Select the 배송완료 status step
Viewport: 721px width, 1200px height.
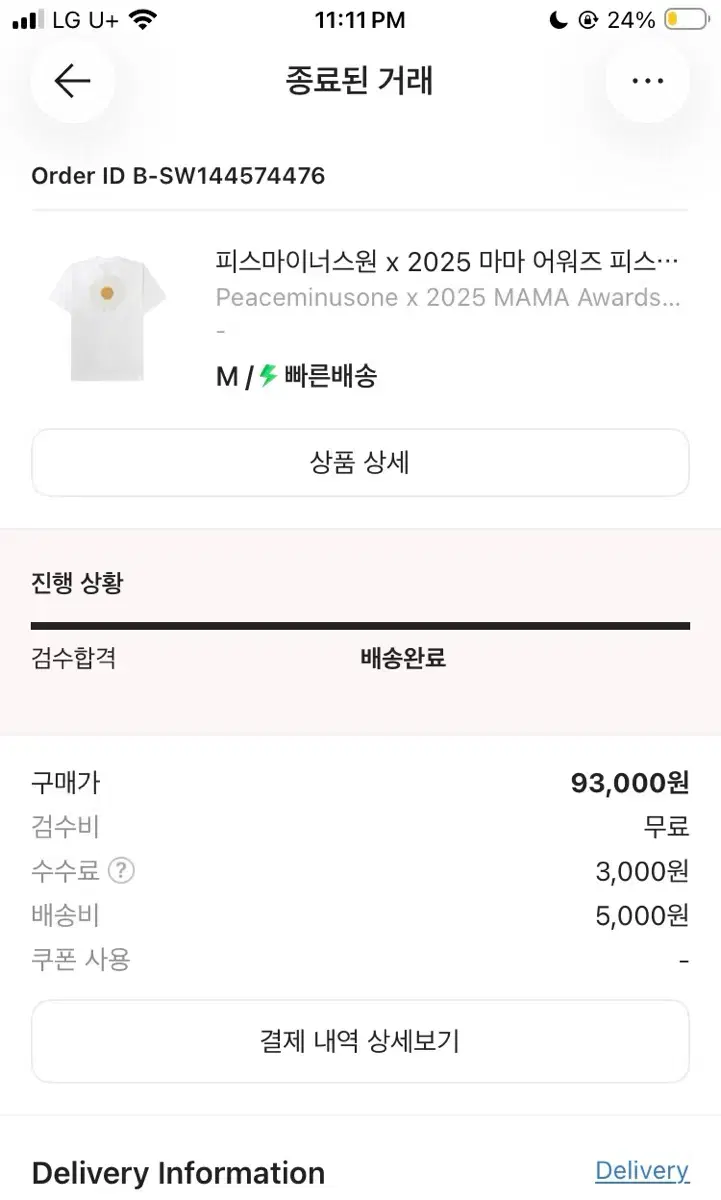(403, 658)
